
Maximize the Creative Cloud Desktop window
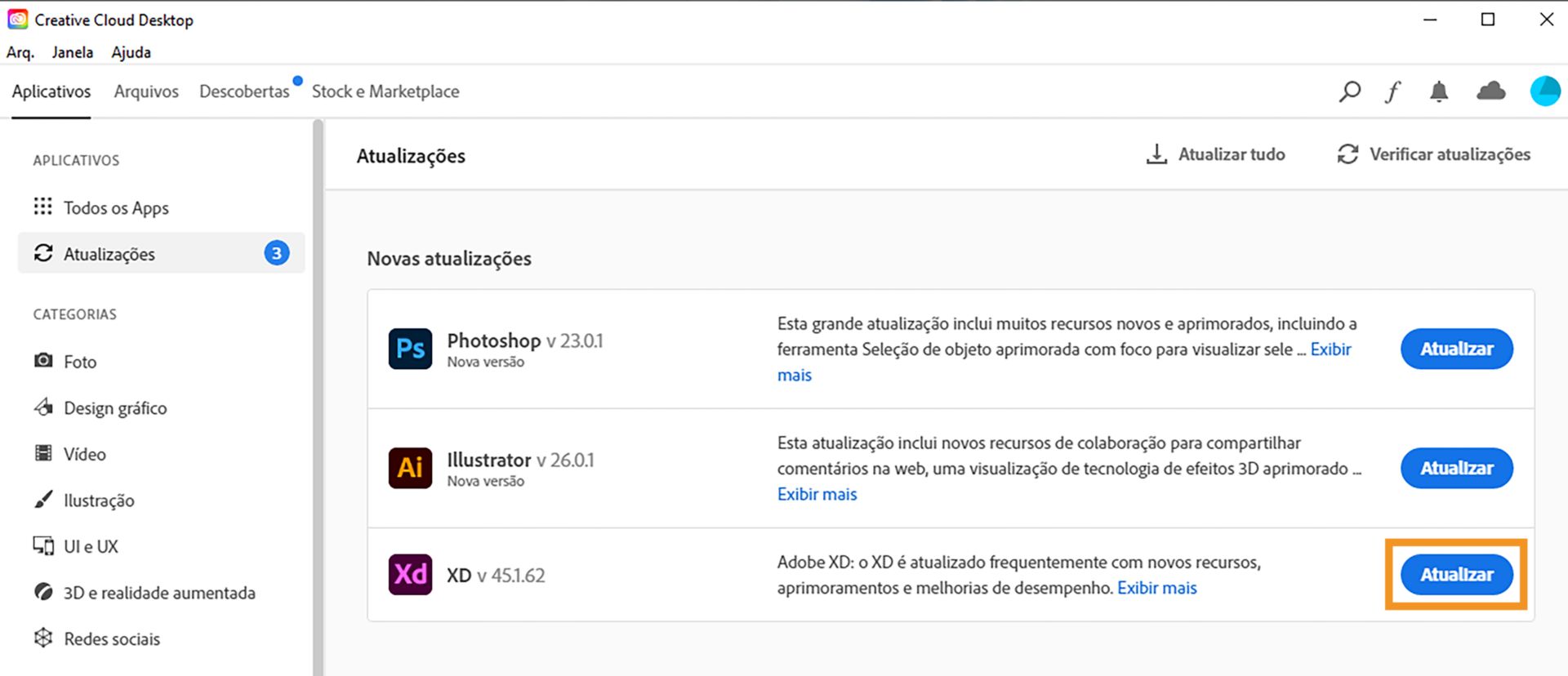coord(1488,20)
